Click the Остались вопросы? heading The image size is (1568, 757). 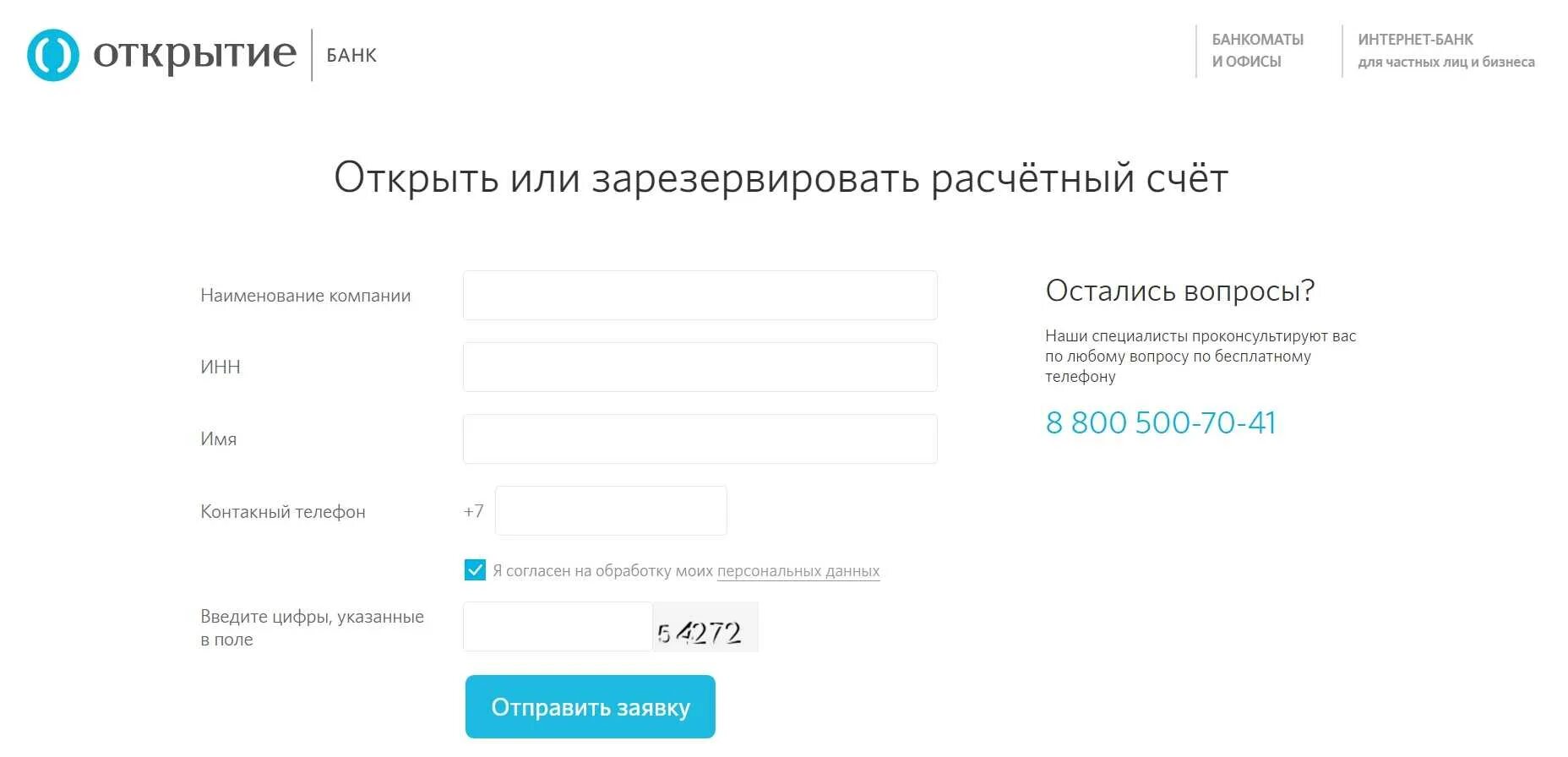coord(1180,291)
